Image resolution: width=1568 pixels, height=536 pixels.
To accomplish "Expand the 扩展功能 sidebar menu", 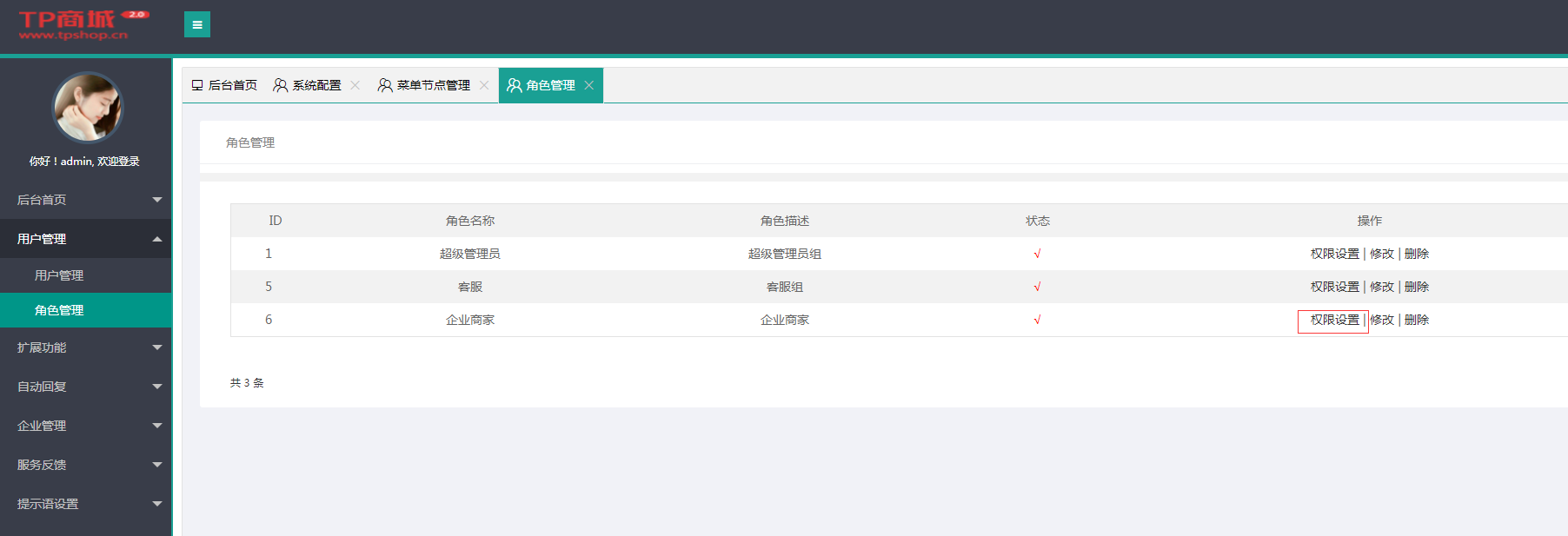I will click(x=85, y=347).
